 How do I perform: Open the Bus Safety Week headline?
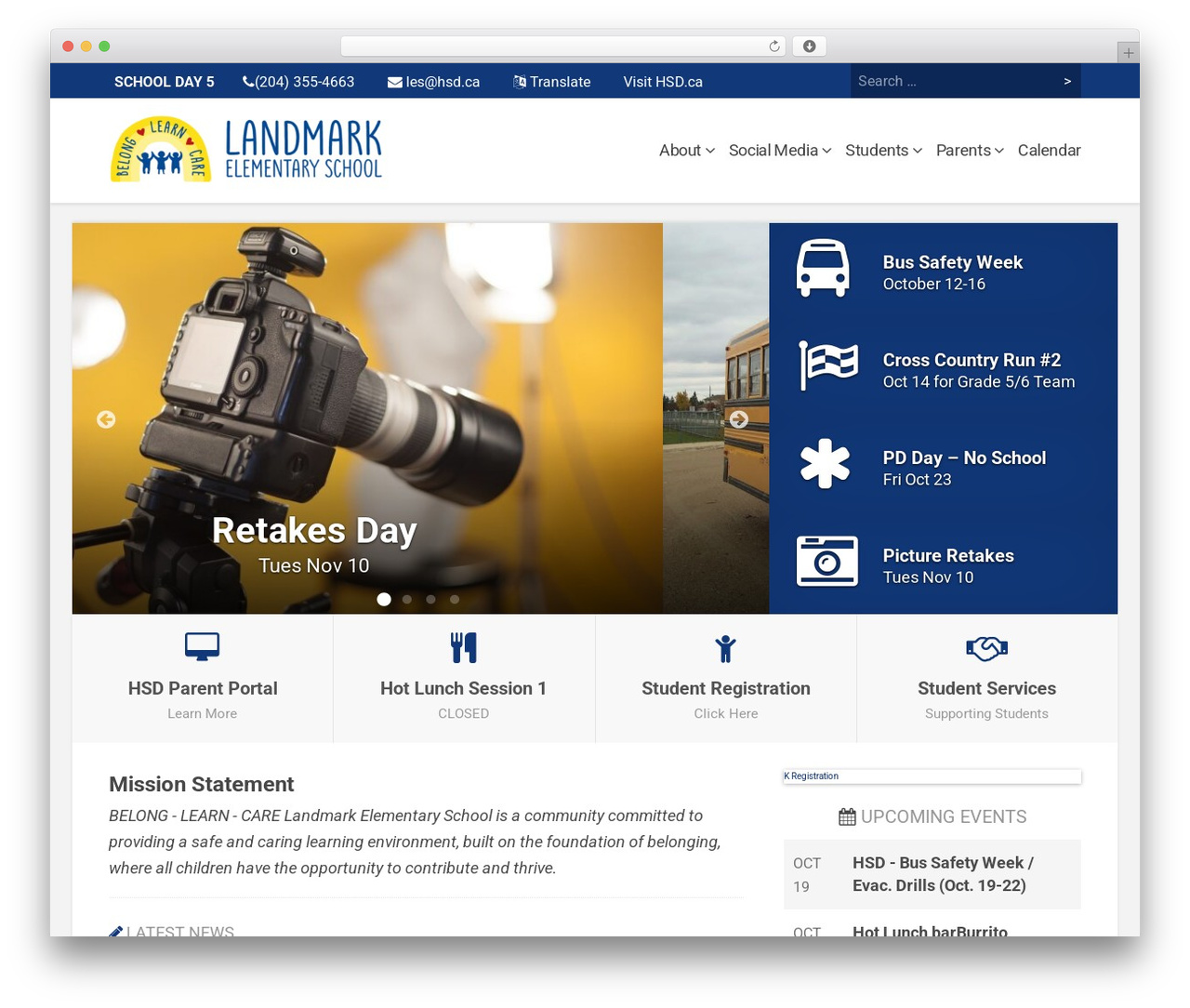click(953, 262)
